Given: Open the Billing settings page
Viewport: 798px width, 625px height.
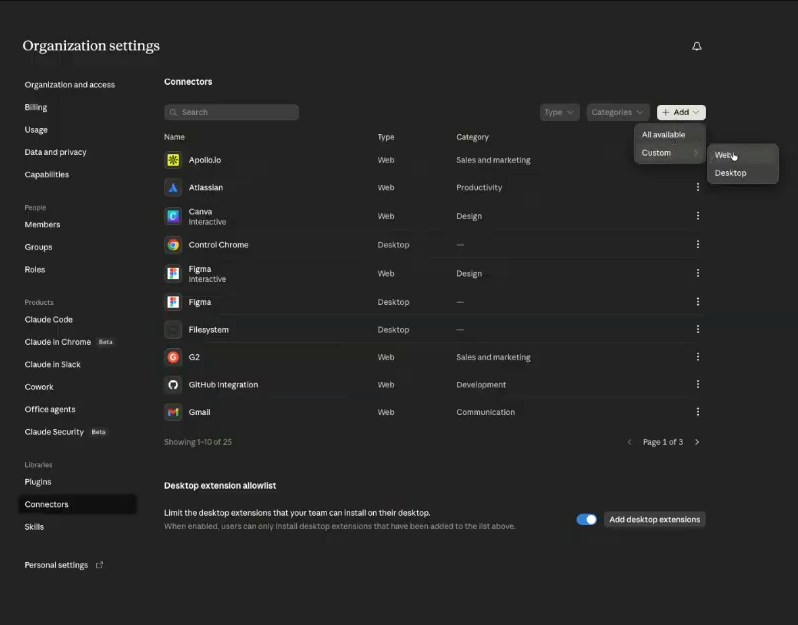Looking at the screenshot, I should click(x=36, y=107).
